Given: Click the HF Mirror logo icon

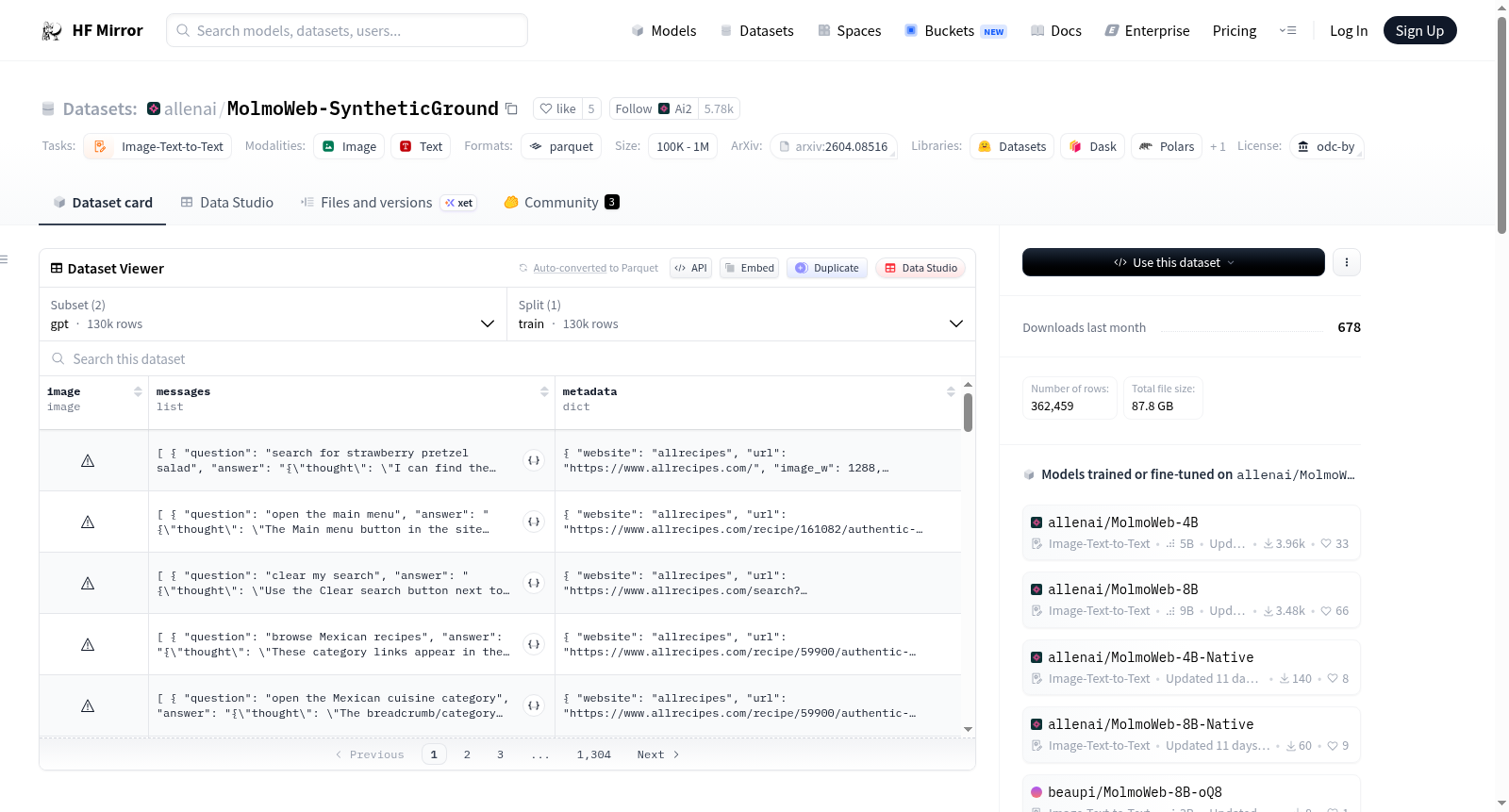Looking at the screenshot, I should [52, 31].
